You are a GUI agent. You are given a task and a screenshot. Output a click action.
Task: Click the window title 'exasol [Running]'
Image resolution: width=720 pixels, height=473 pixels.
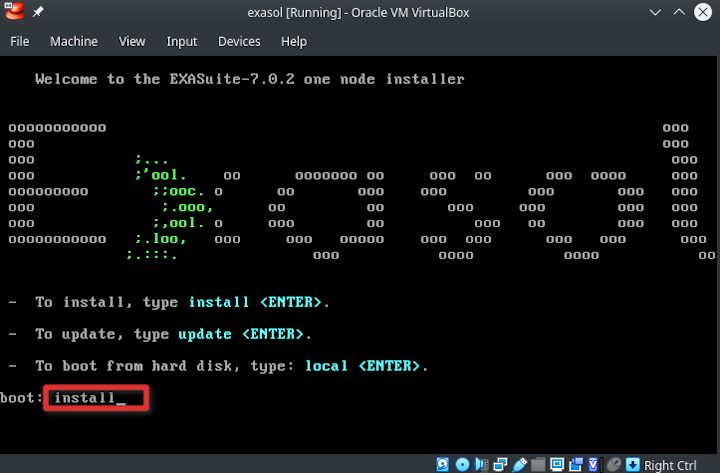(x=294, y=12)
